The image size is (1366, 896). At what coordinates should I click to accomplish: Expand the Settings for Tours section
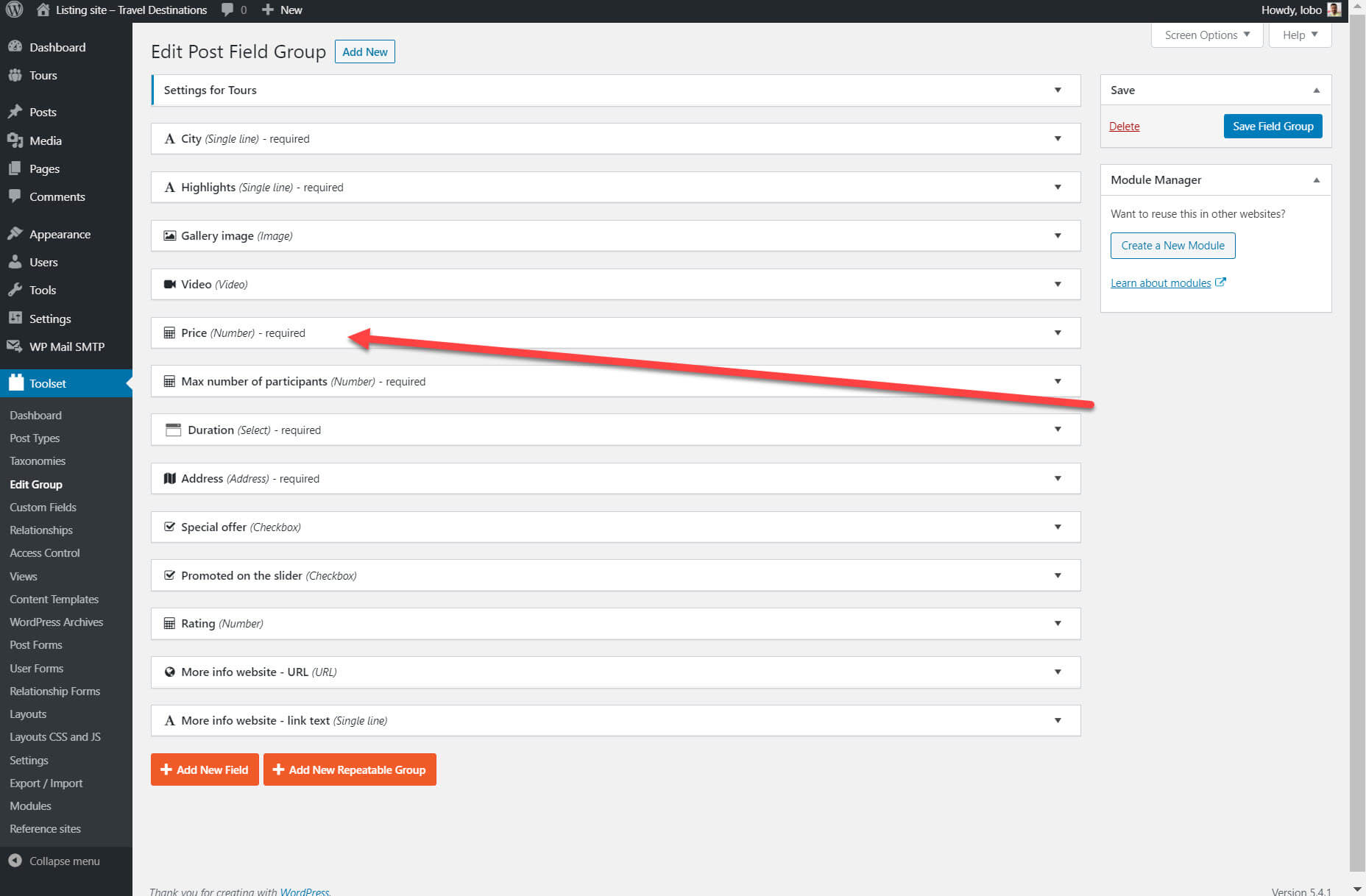[x=1058, y=90]
